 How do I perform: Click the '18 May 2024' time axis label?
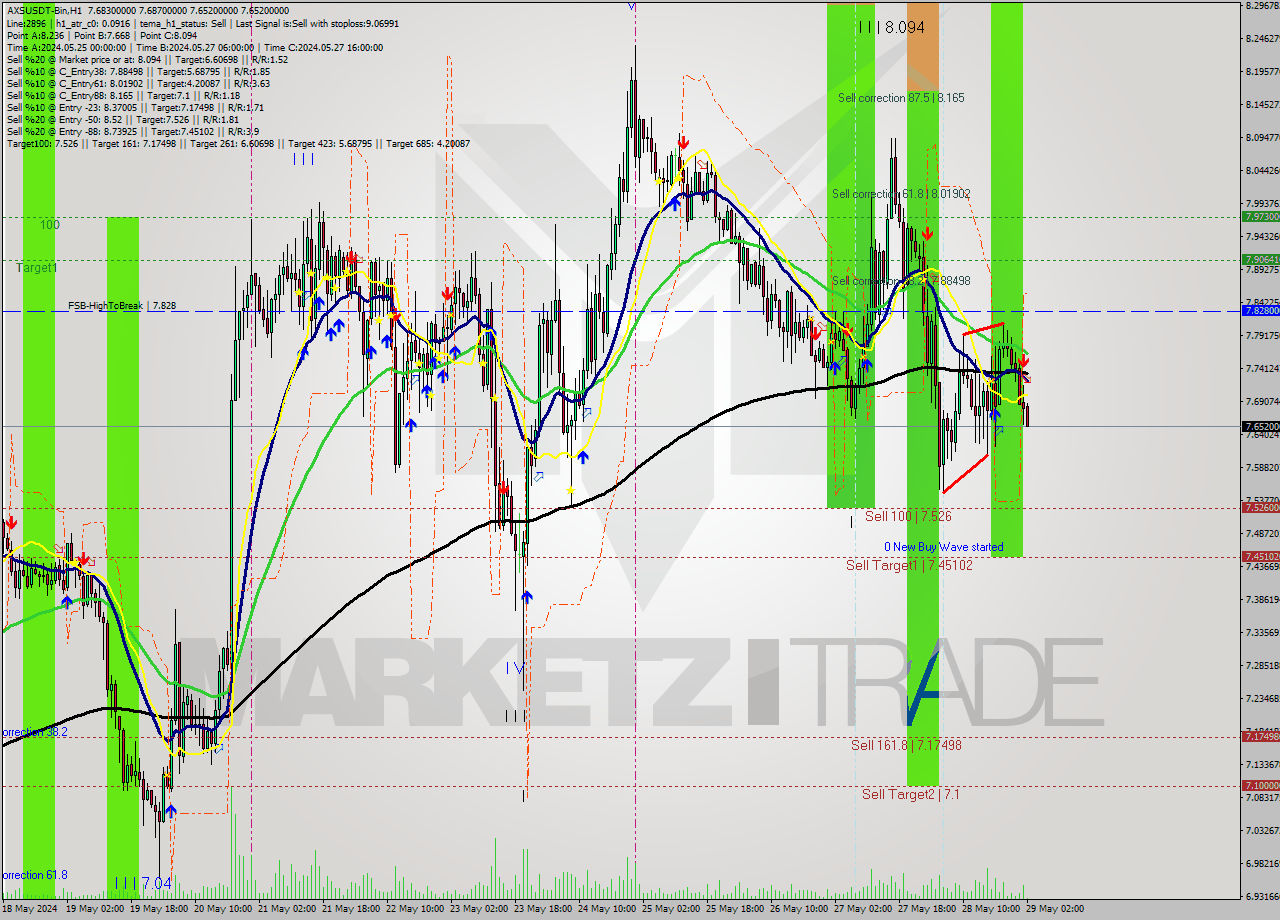tap(29, 909)
